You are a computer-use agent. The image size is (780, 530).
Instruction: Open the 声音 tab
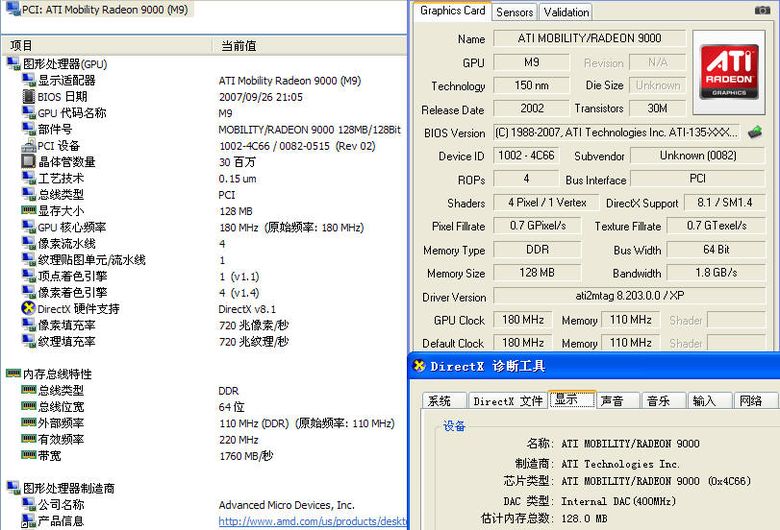click(616, 401)
